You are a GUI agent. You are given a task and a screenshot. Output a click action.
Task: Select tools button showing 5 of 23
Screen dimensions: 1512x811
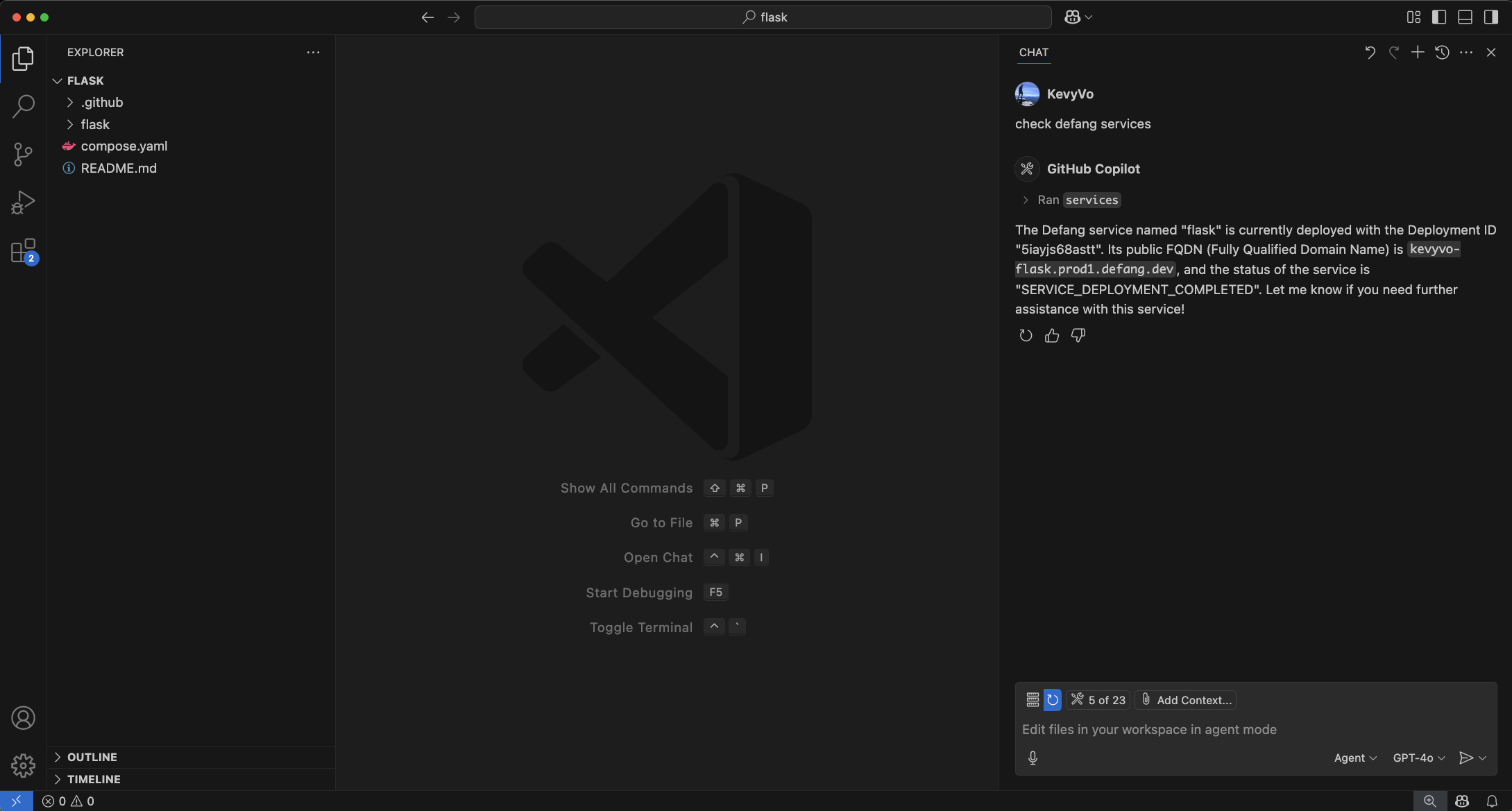[x=1098, y=700]
